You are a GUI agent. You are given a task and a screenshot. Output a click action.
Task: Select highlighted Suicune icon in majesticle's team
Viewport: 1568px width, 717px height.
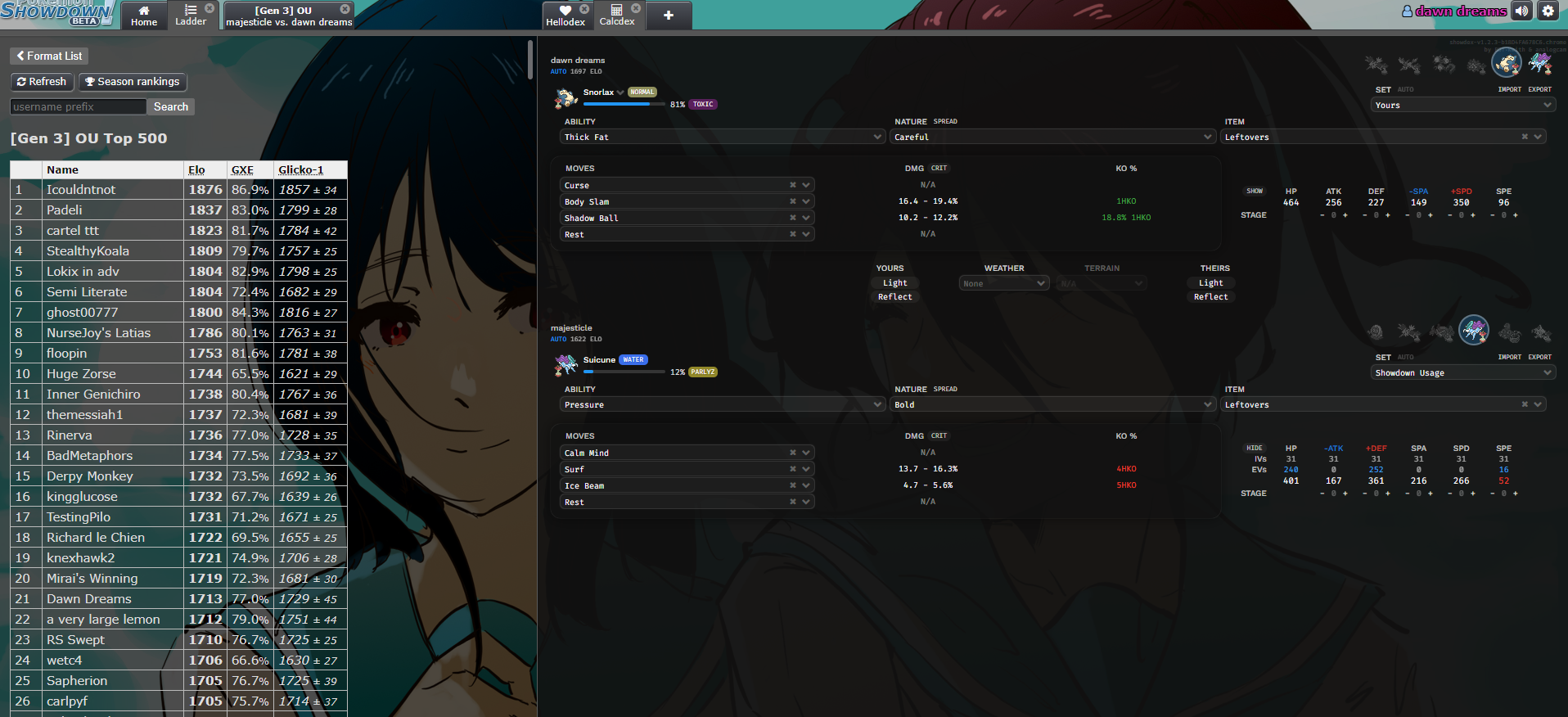click(1473, 331)
